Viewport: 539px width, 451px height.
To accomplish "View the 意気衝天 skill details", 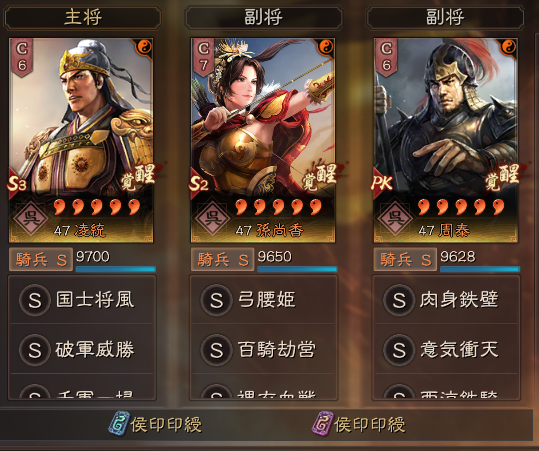I will (x=446, y=350).
